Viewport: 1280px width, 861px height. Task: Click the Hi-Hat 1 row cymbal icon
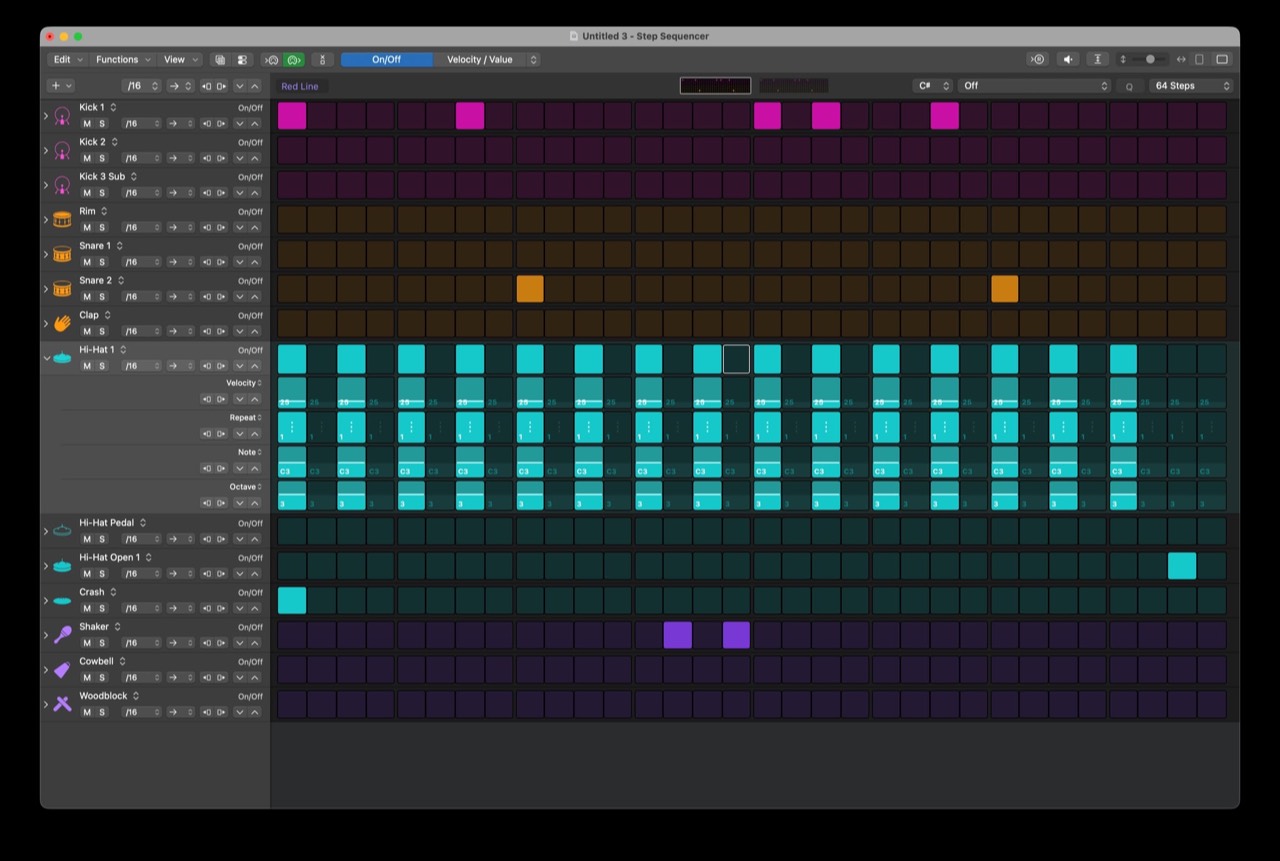[62, 358]
